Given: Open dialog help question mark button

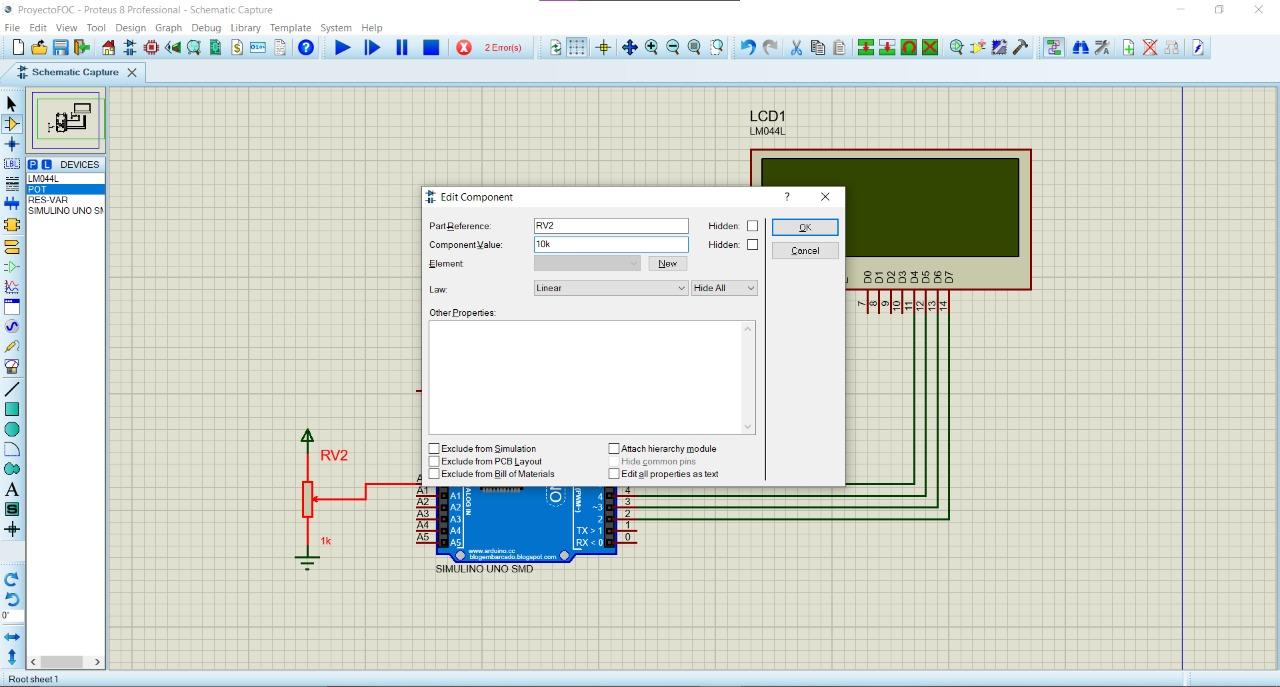Looking at the screenshot, I should click(x=787, y=197).
